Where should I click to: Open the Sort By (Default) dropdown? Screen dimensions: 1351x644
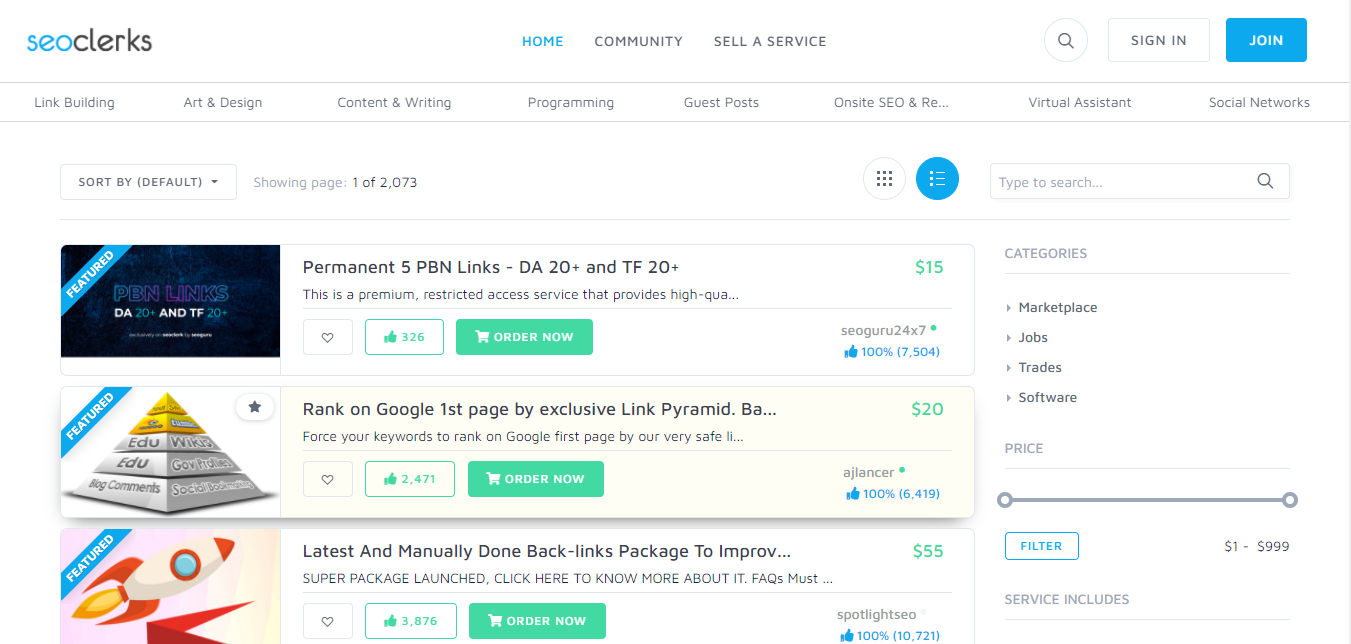(x=148, y=182)
